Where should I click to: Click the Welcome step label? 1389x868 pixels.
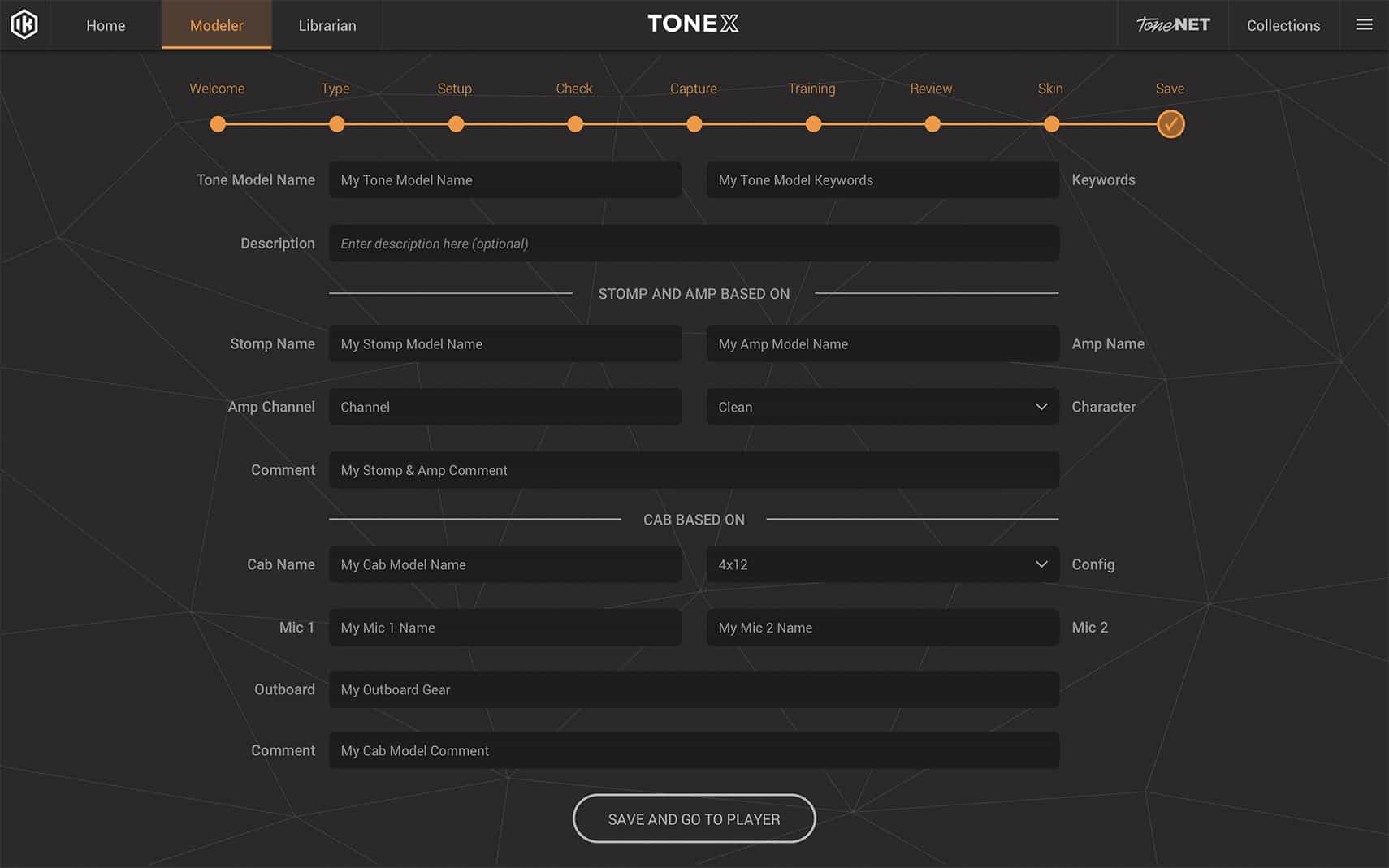pyautogui.click(x=217, y=89)
